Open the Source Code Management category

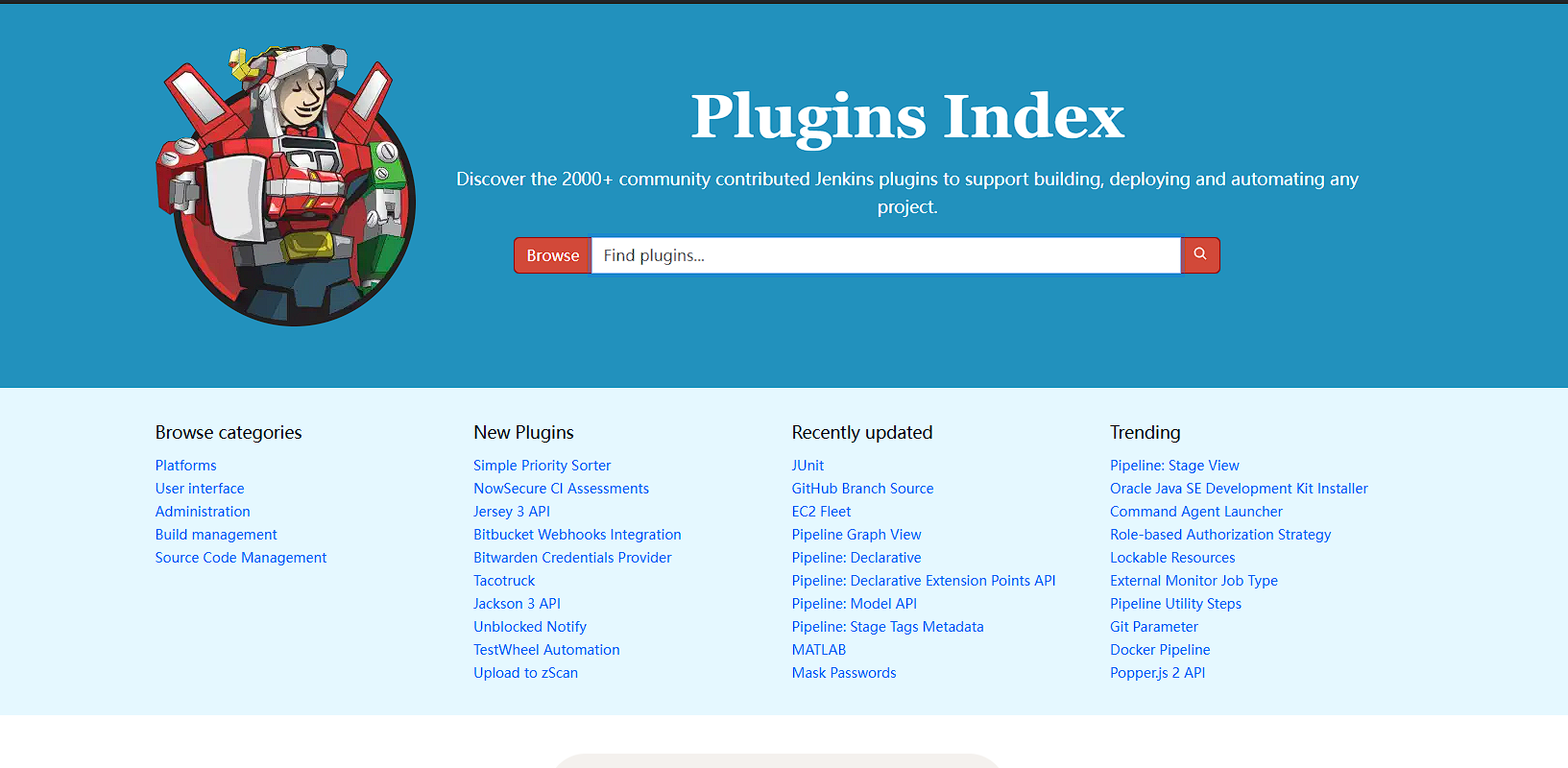[241, 558]
